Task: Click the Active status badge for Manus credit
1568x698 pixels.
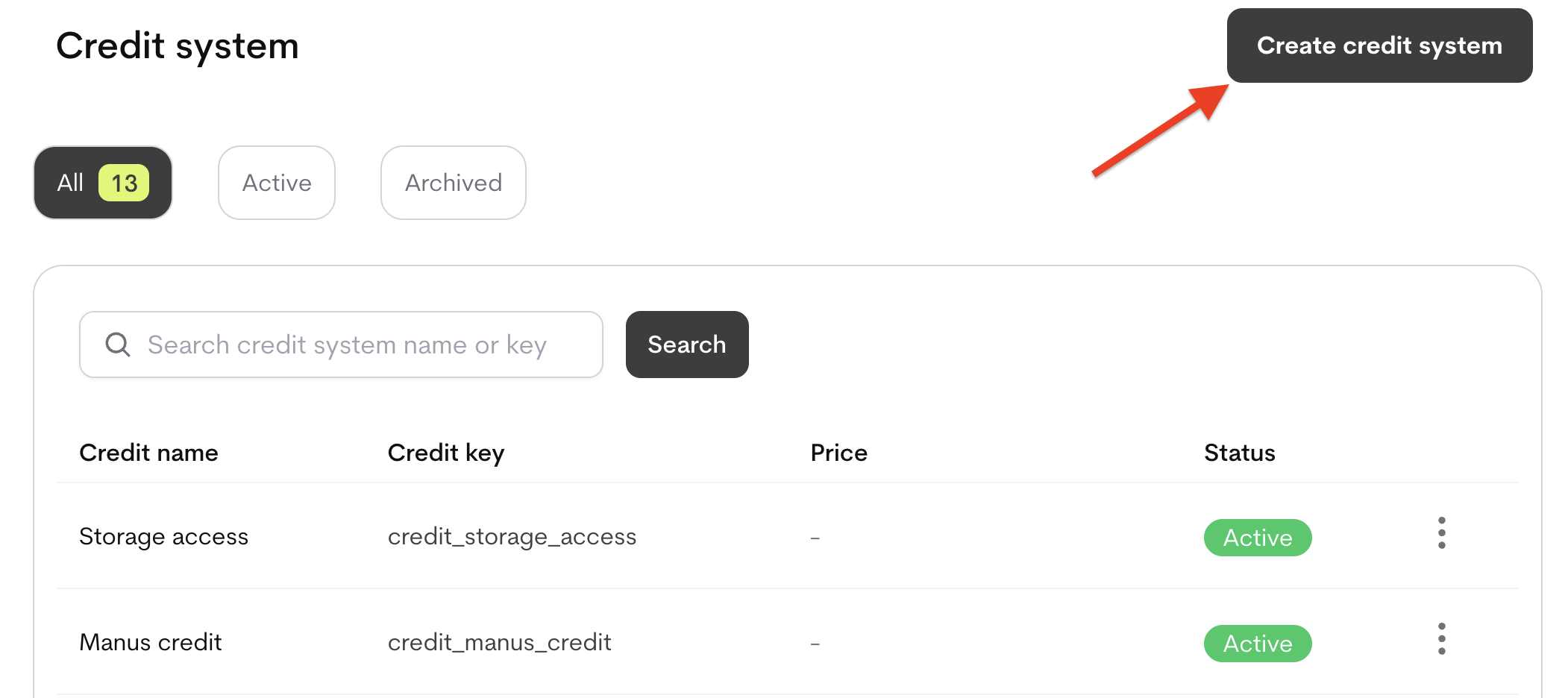Action: click(x=1257, y=643)
